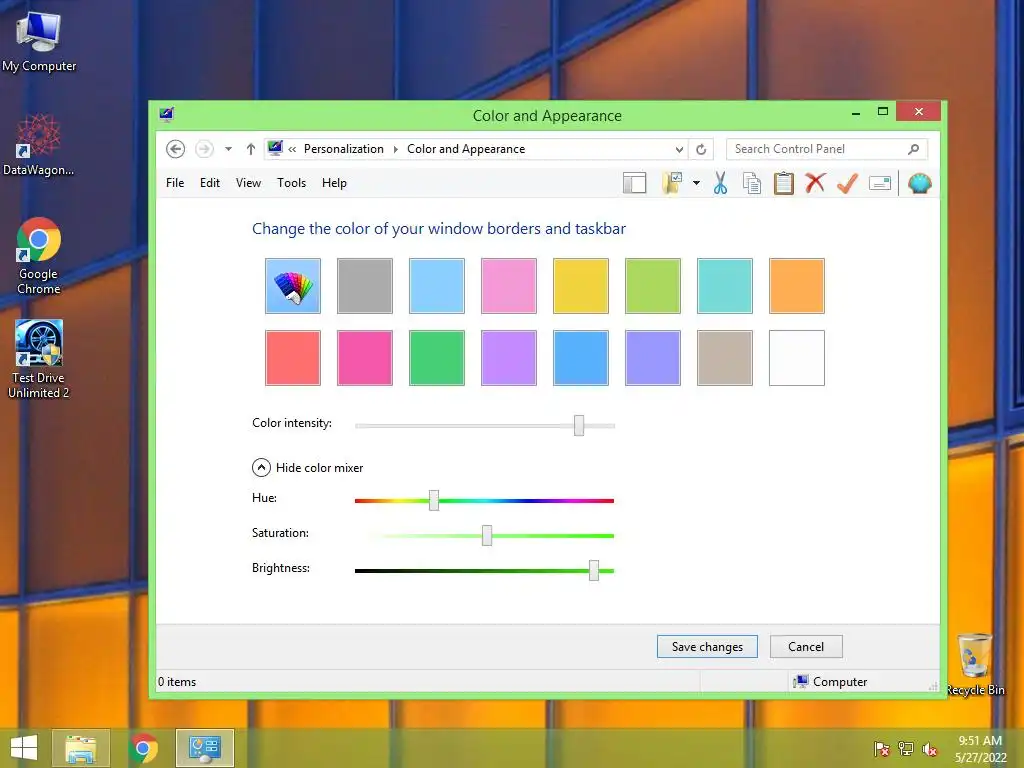The width and height of the screenshot is (1024, 768).
Task: Click the network tray icon
Action: pos(906,749)
